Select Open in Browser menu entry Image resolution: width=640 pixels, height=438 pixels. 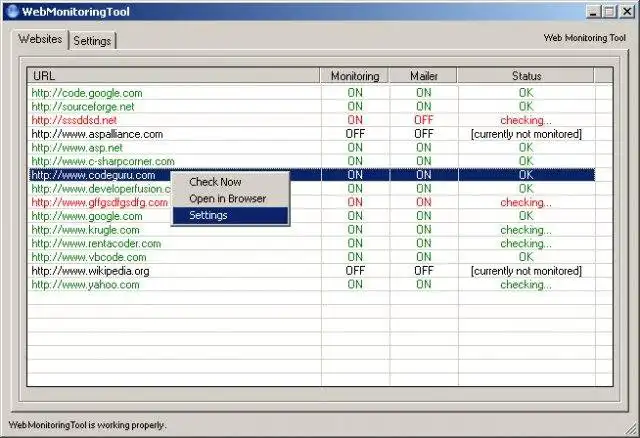231,199
